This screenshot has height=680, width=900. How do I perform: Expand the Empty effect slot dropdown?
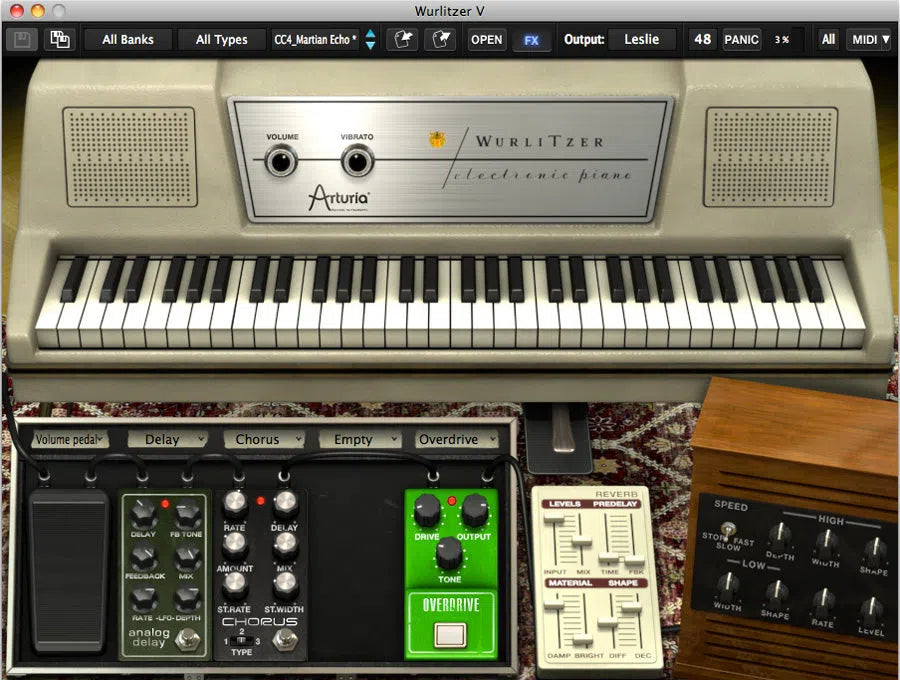359,439
